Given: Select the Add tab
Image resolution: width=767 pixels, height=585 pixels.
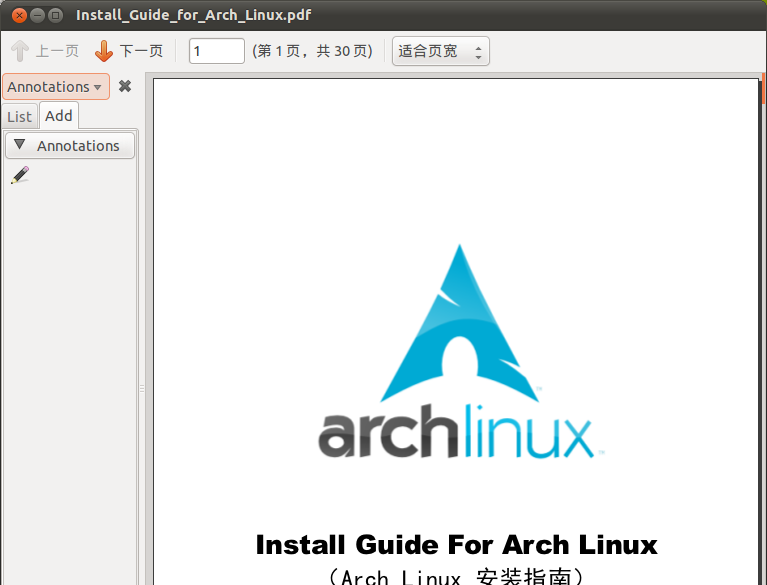Looking at the screenshot, I should click(x=59, y=115).
